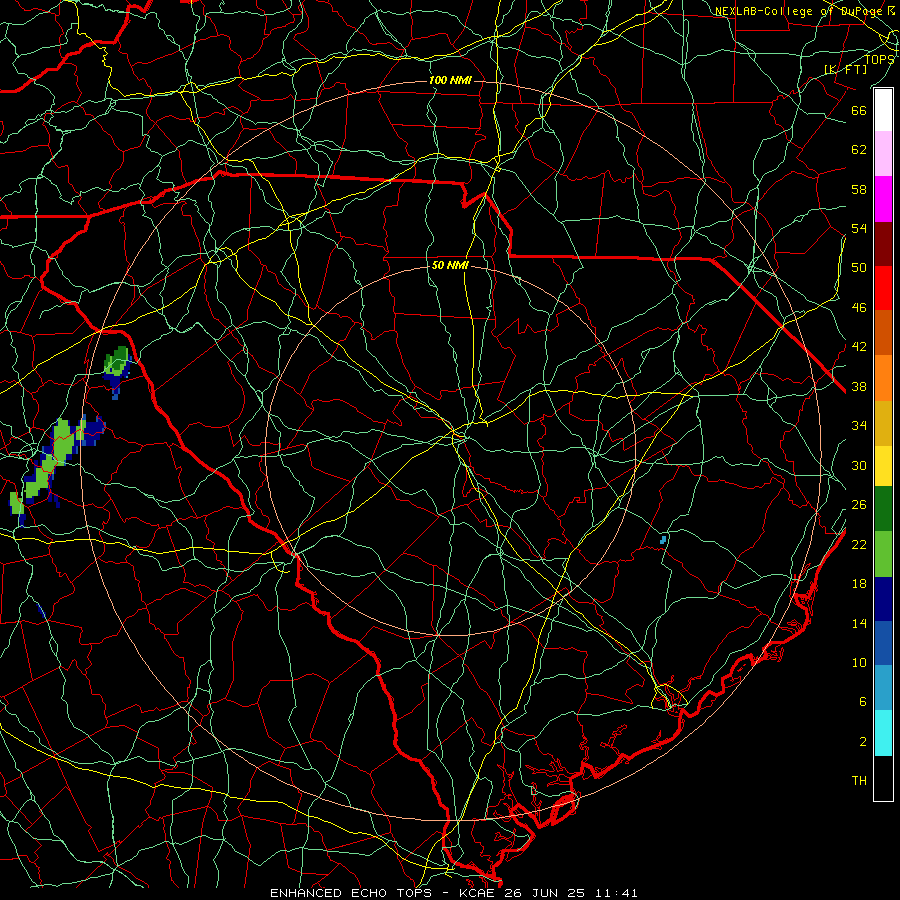Screen dimensions: 900x900
Task: Click the '14' legend value label
Action: click(x=859, y=623)
